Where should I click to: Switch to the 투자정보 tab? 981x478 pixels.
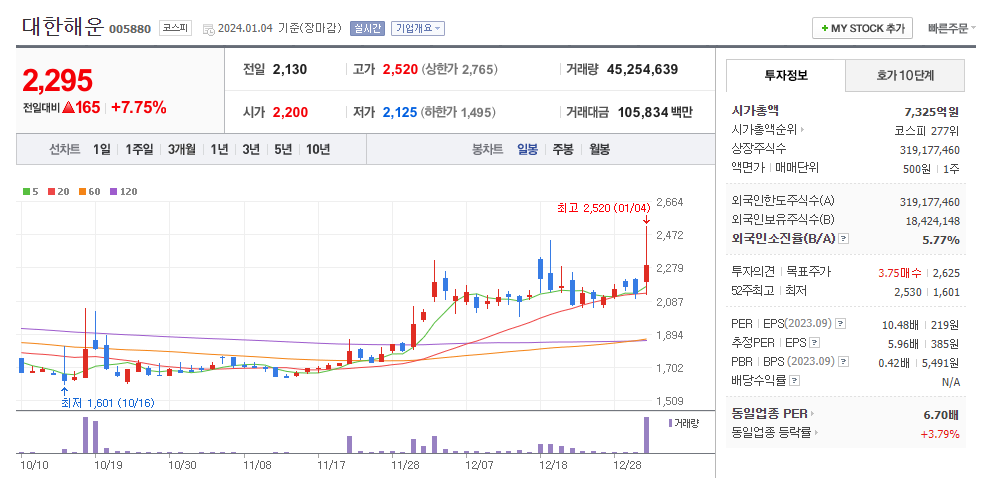[786, 76]
